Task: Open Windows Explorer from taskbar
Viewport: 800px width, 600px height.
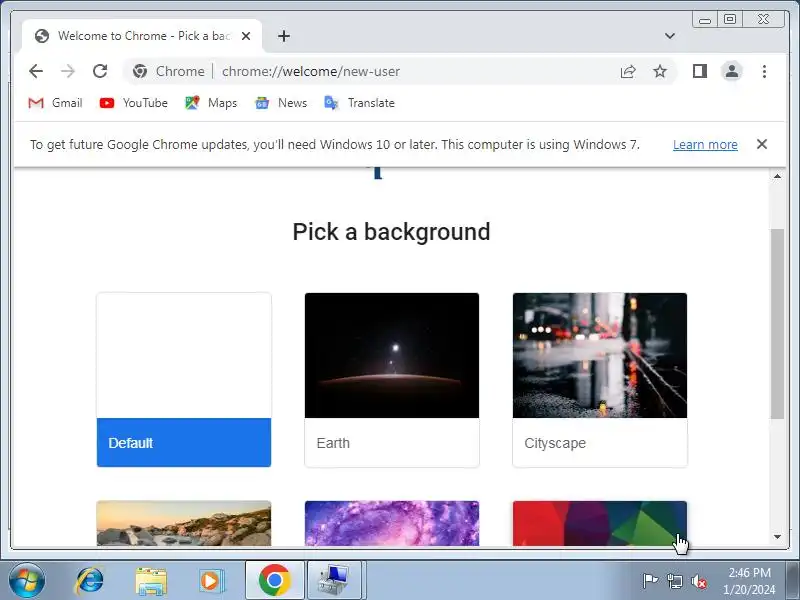Action: pos(151,581)
